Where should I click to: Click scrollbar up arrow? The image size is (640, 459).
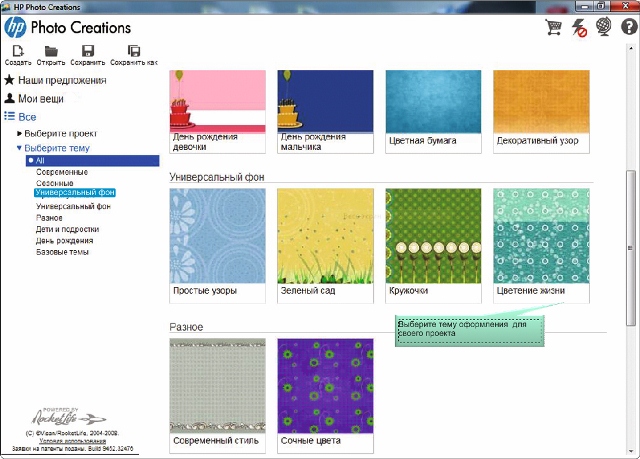point(631,48)
